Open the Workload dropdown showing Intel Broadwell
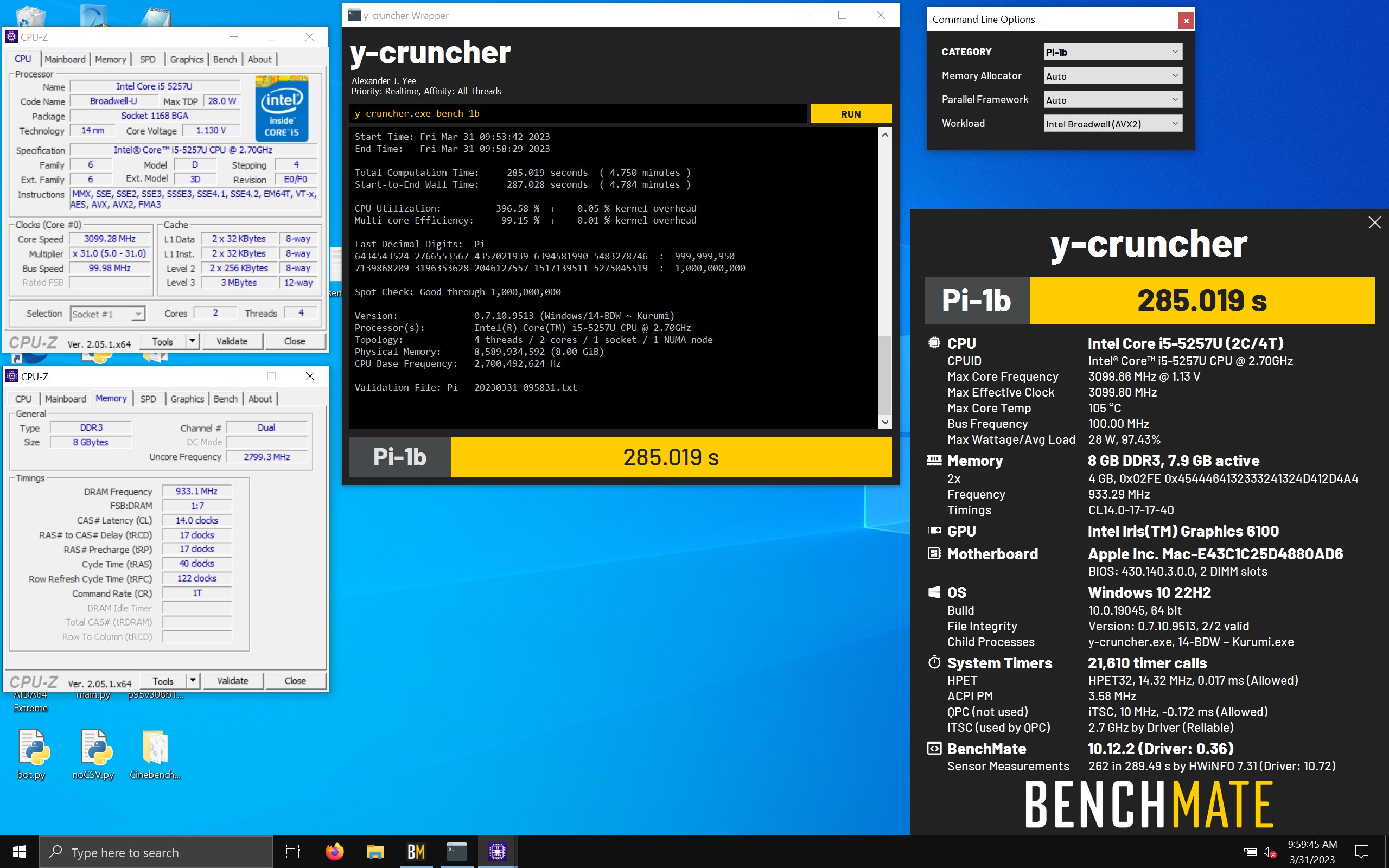The height and width of the screenshot is (868, 1389). (x=1112, y=124)
